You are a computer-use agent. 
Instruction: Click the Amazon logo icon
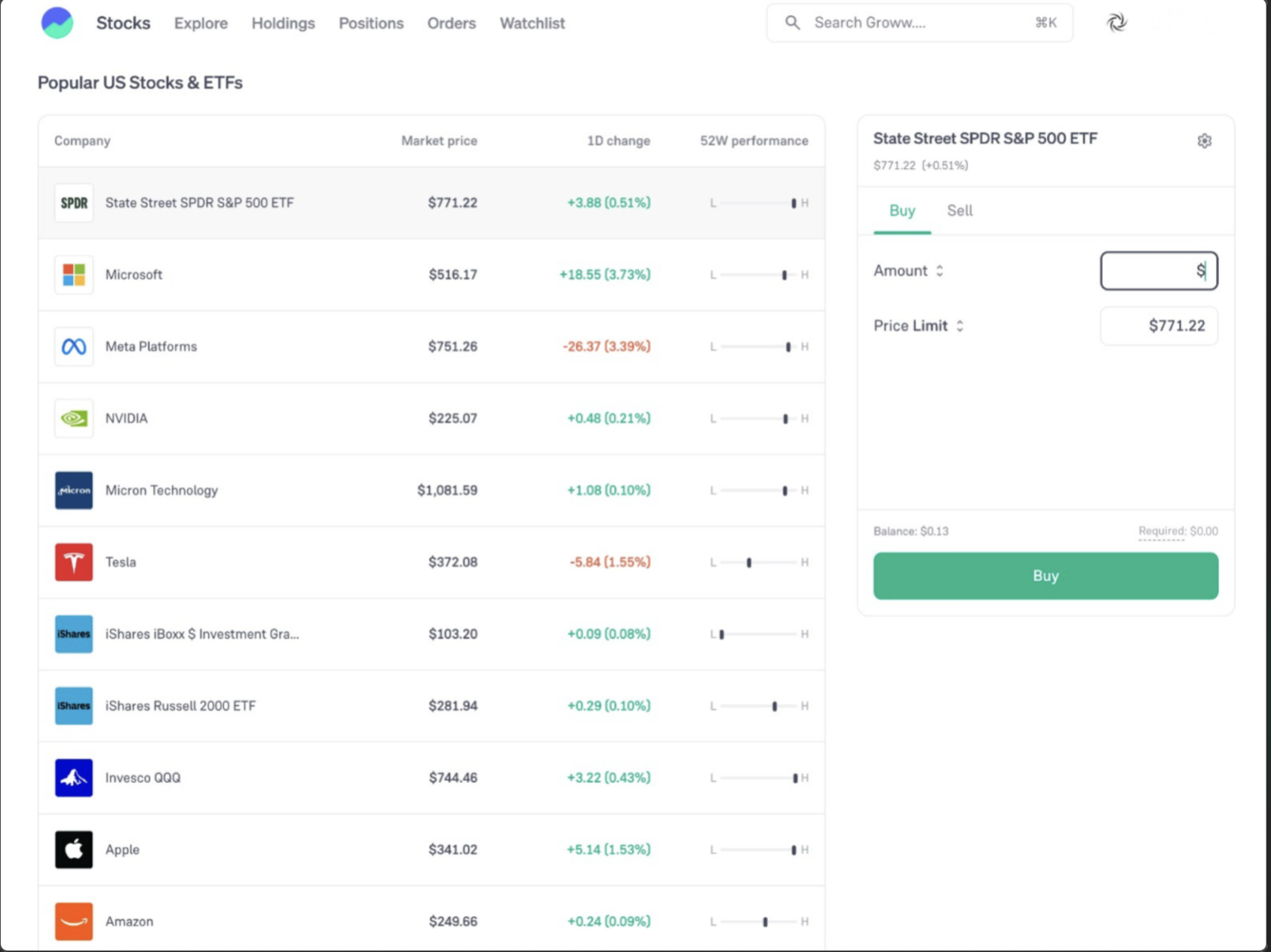coord(74,921)
